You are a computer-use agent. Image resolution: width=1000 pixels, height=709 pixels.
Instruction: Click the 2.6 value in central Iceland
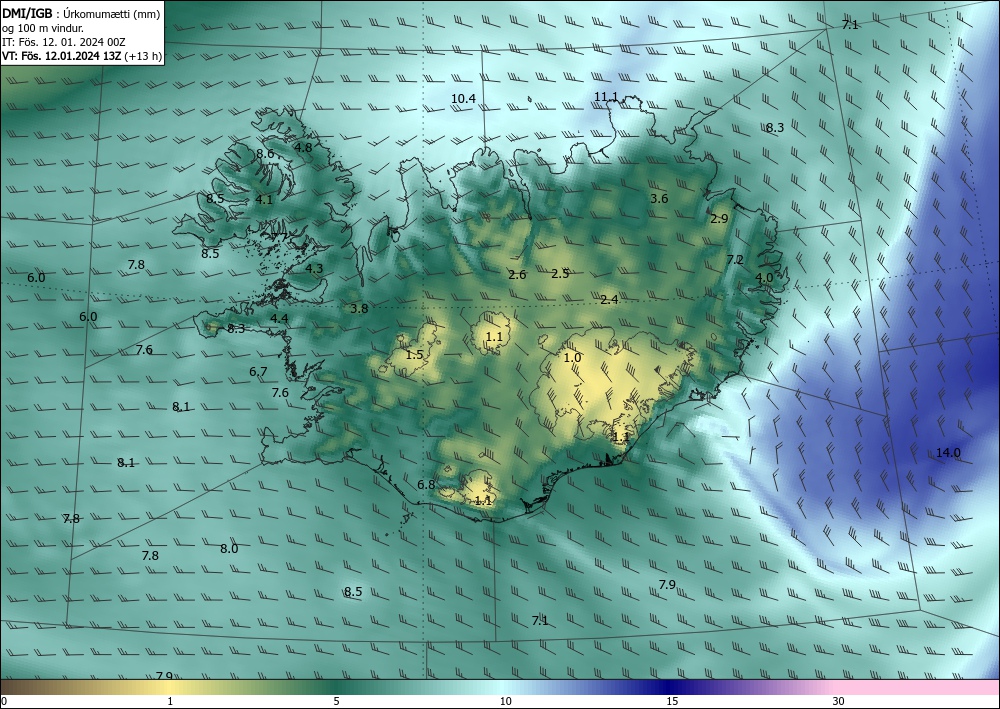click(517, 275)
